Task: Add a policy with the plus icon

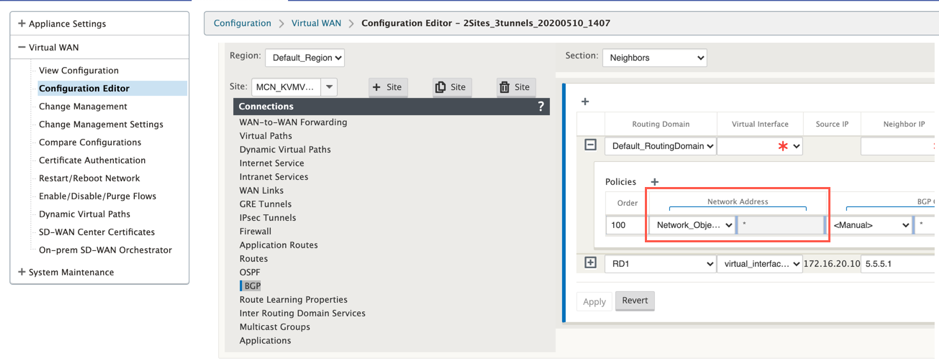Action: [655, 181]
